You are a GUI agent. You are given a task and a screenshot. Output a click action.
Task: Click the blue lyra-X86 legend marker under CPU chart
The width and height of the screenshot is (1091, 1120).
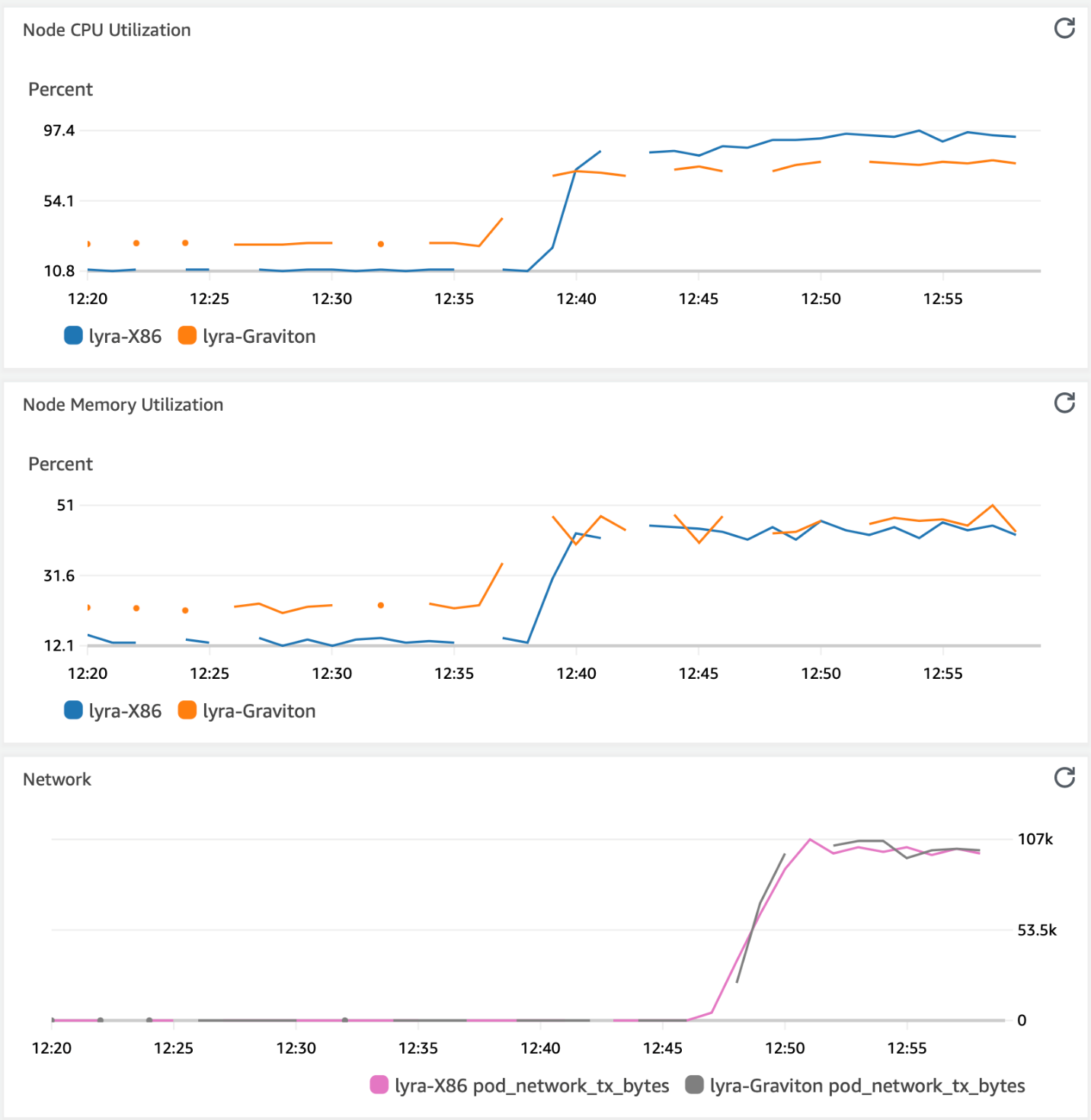tap(72, 335)
